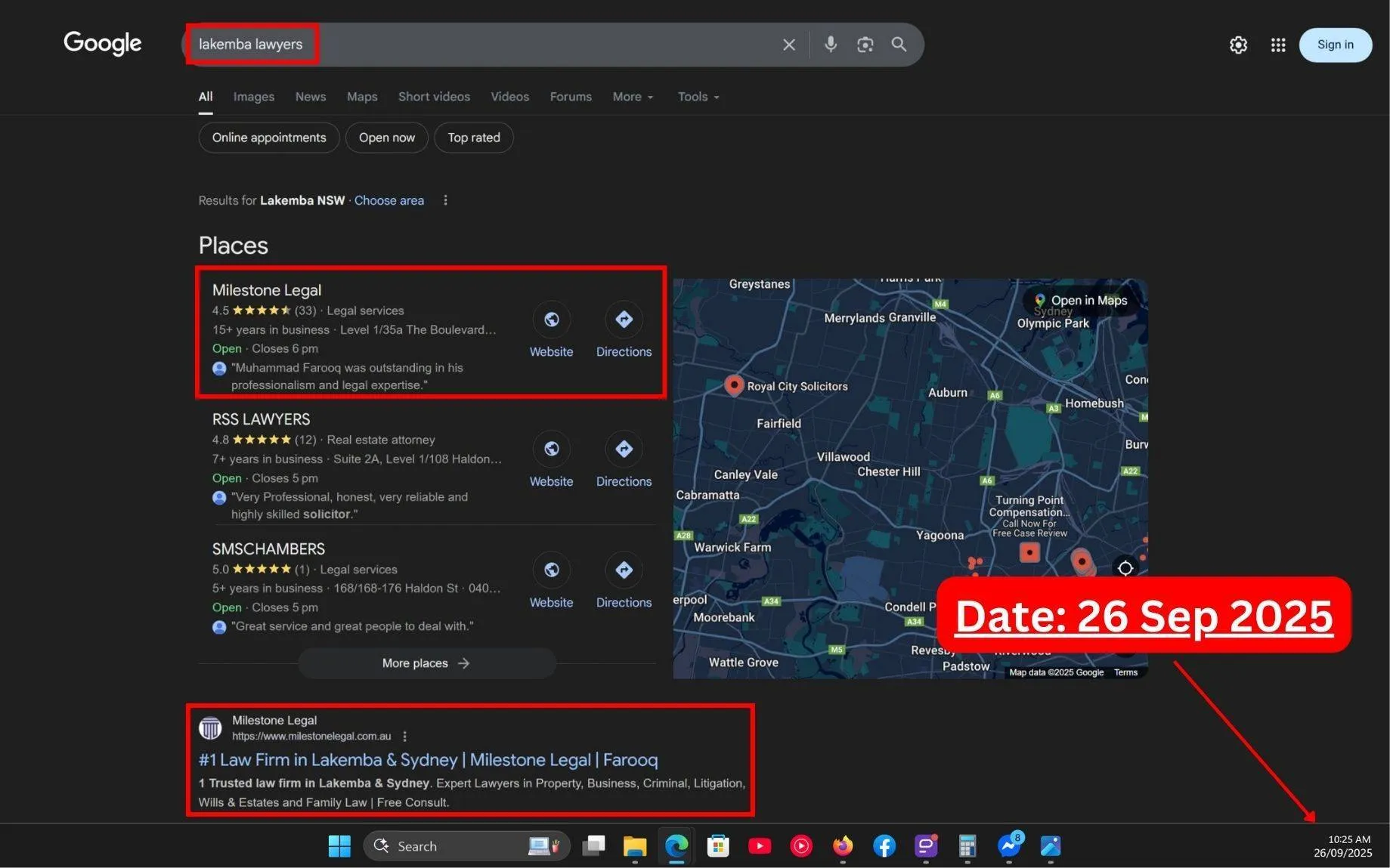Open Google quick settings gear

(x=1238, y=45)
